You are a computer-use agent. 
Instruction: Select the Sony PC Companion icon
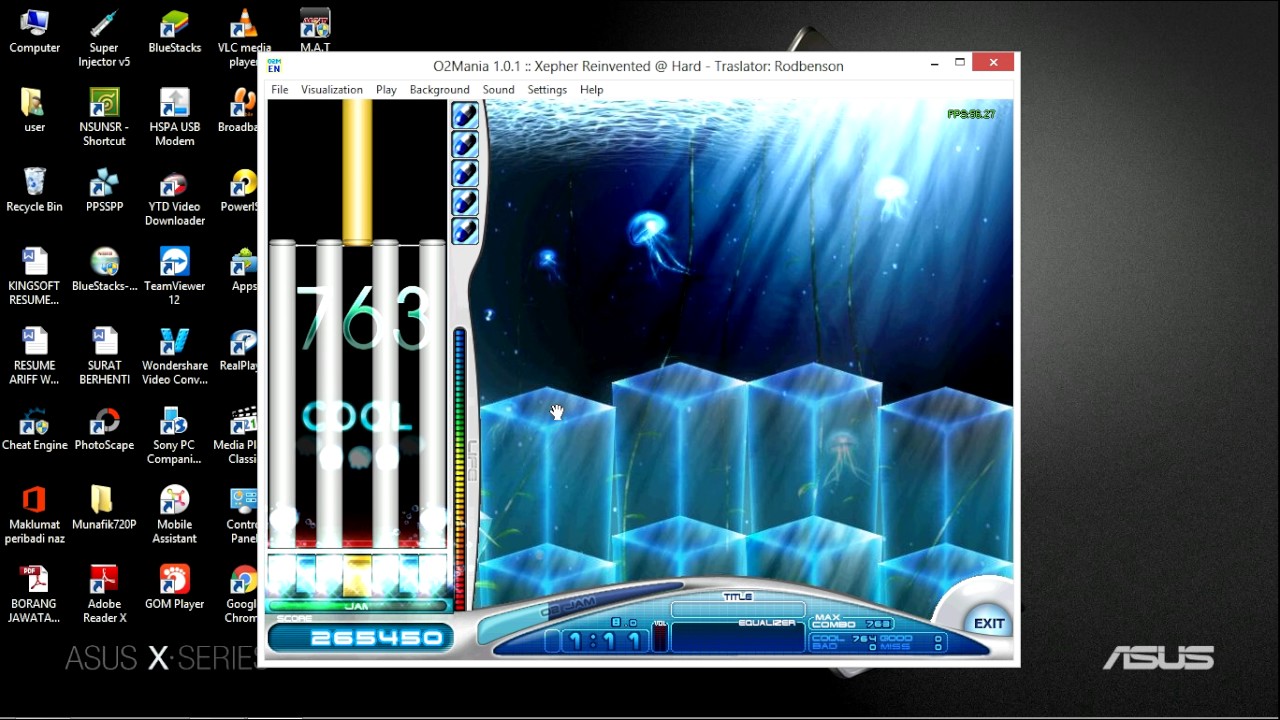coord(175,435)
